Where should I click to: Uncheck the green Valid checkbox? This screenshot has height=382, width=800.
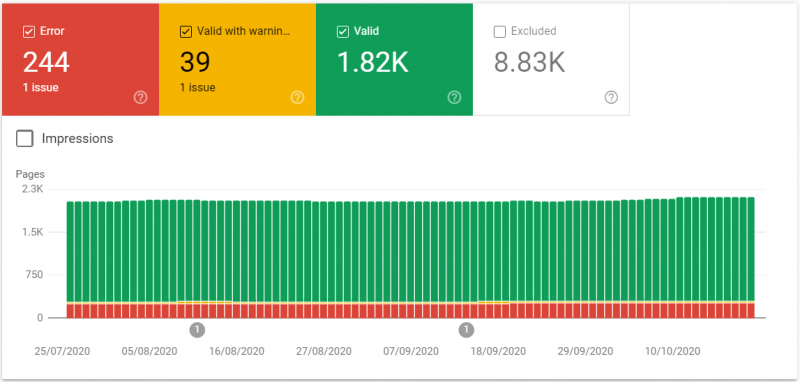click(x=343, y=32)
